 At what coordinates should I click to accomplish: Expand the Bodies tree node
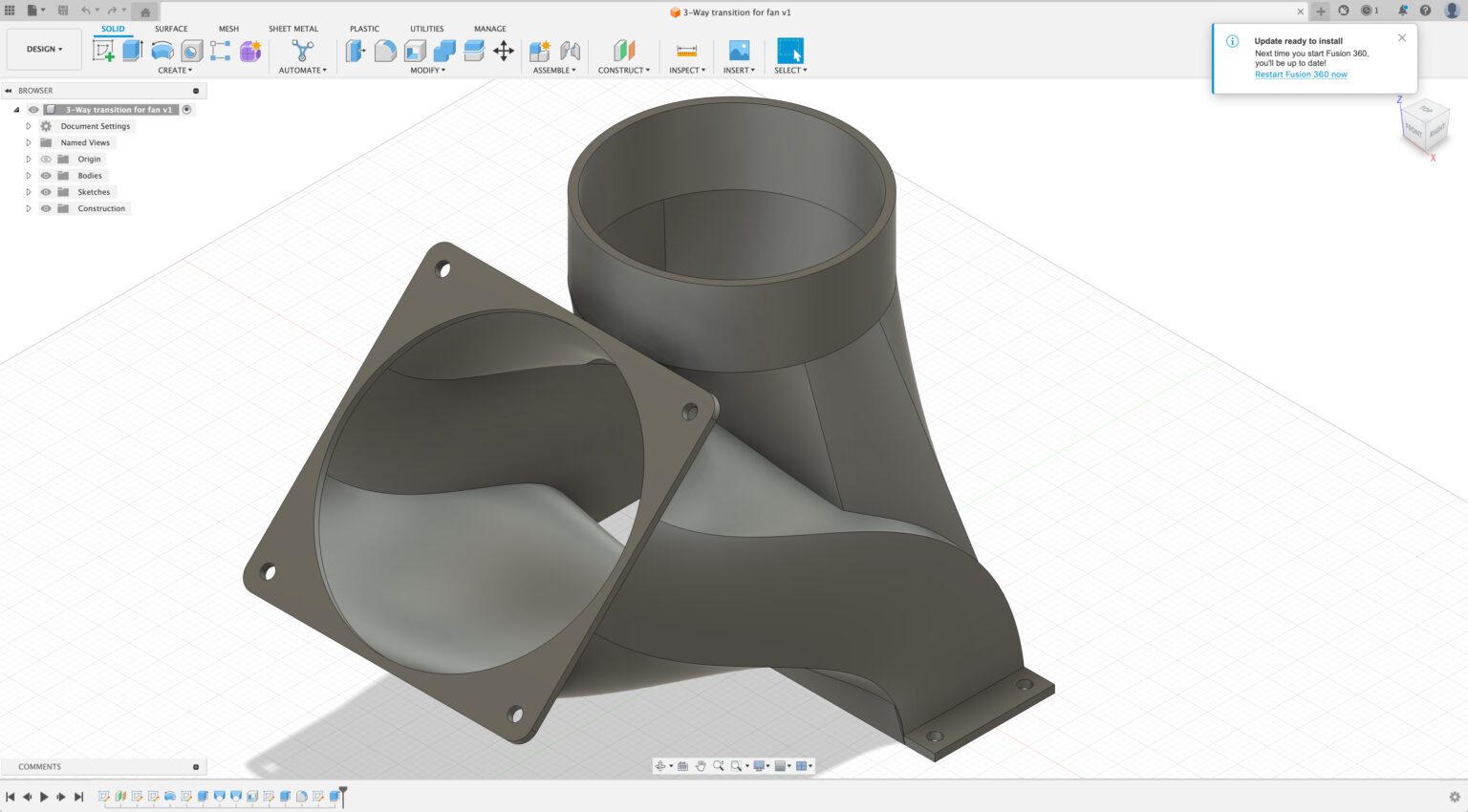[28, 175]
